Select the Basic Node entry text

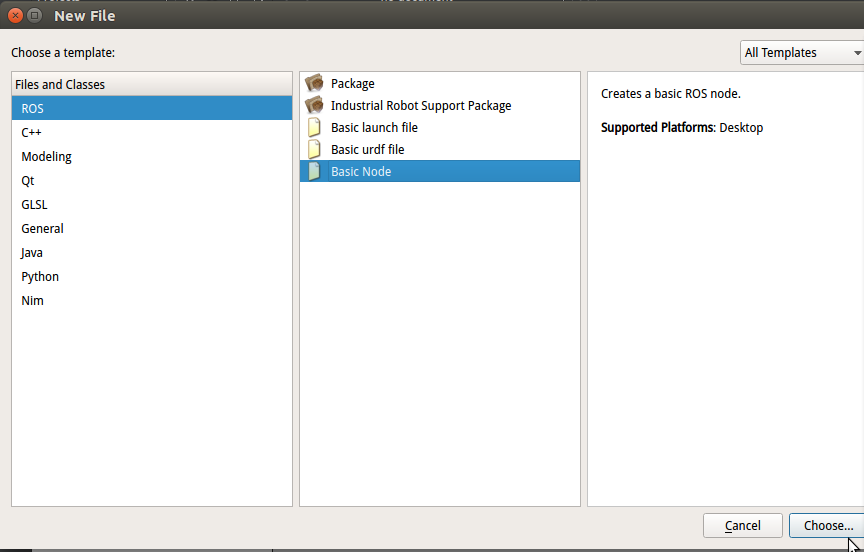click(x=361, y=171)
